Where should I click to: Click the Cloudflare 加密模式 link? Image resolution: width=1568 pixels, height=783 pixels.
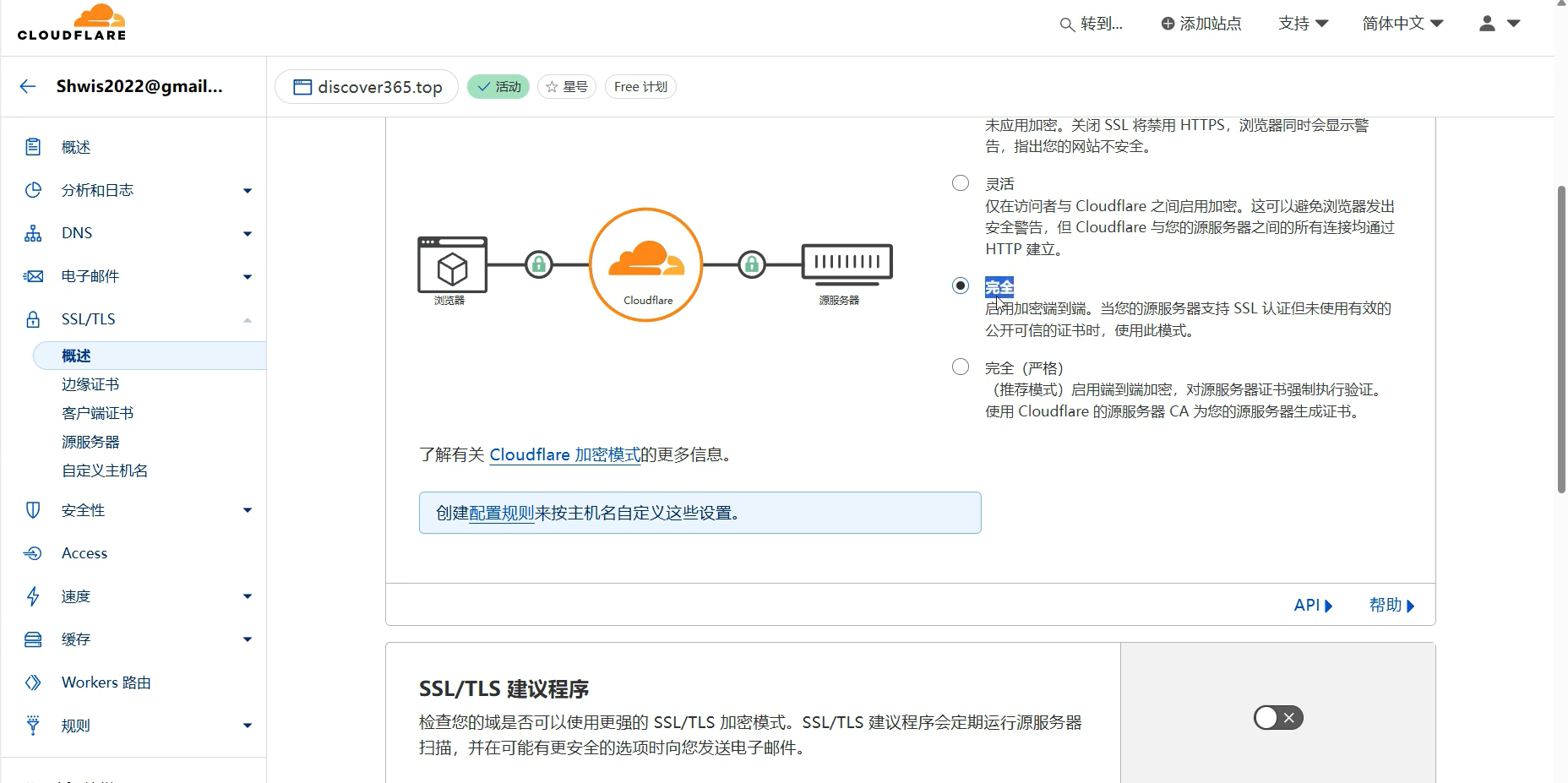pos(564,454)
